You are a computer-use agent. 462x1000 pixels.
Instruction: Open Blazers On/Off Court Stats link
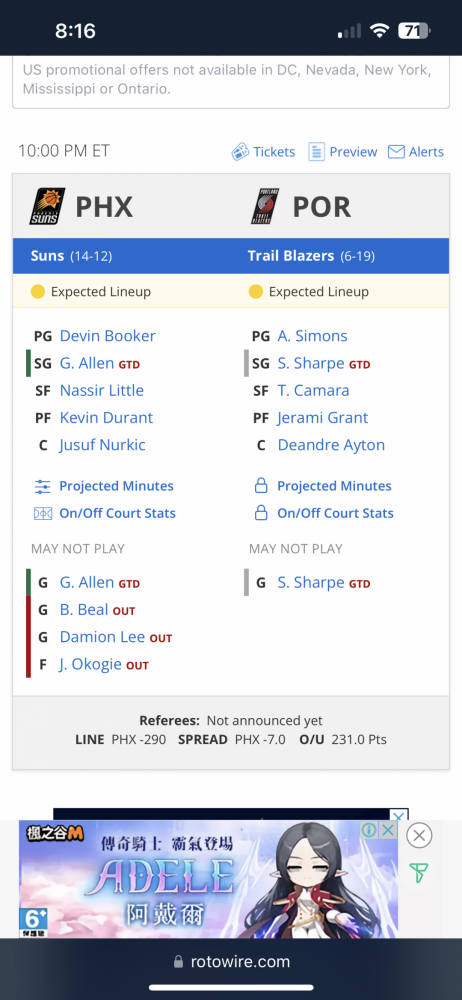[335, 513]
